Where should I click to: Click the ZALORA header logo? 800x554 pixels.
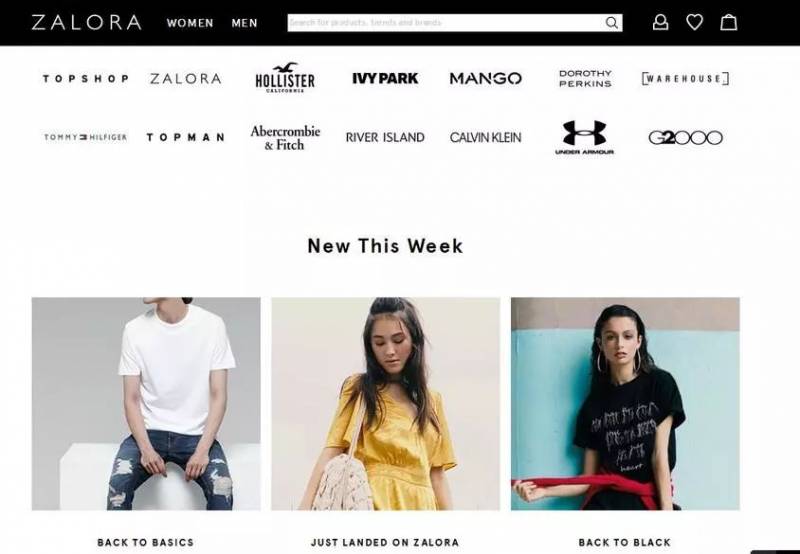click(x=86, y=22)
